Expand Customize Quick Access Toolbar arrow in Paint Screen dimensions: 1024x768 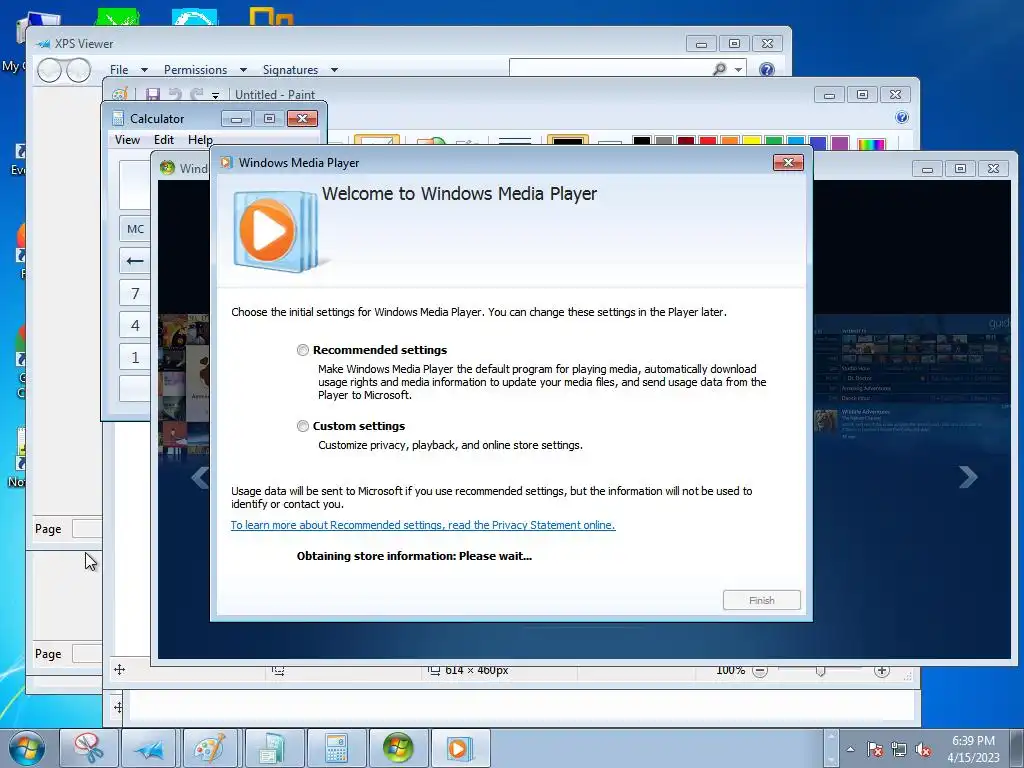tap(216, 96)
